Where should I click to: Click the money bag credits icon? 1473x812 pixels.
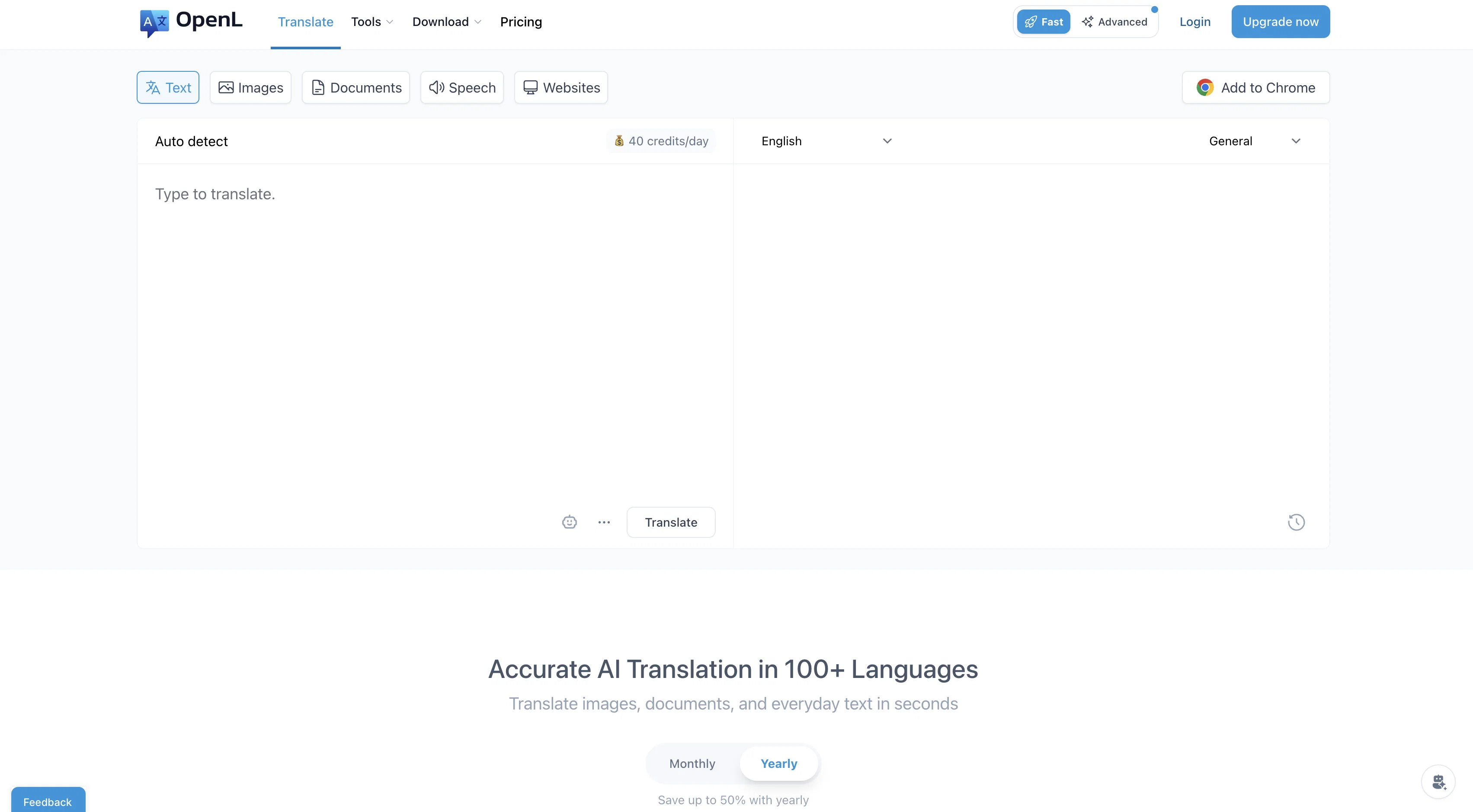619,141
